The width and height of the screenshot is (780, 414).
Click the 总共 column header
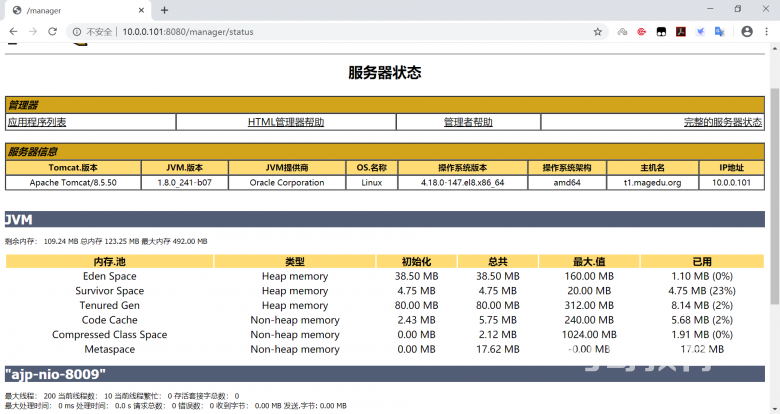coord(497,261)
